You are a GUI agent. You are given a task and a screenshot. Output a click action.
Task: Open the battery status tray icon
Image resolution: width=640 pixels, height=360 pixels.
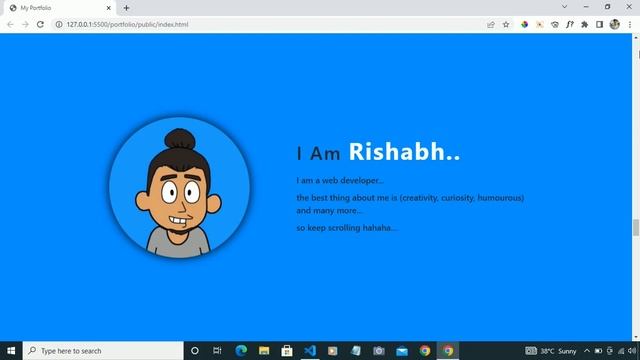[x=598, y=351]
